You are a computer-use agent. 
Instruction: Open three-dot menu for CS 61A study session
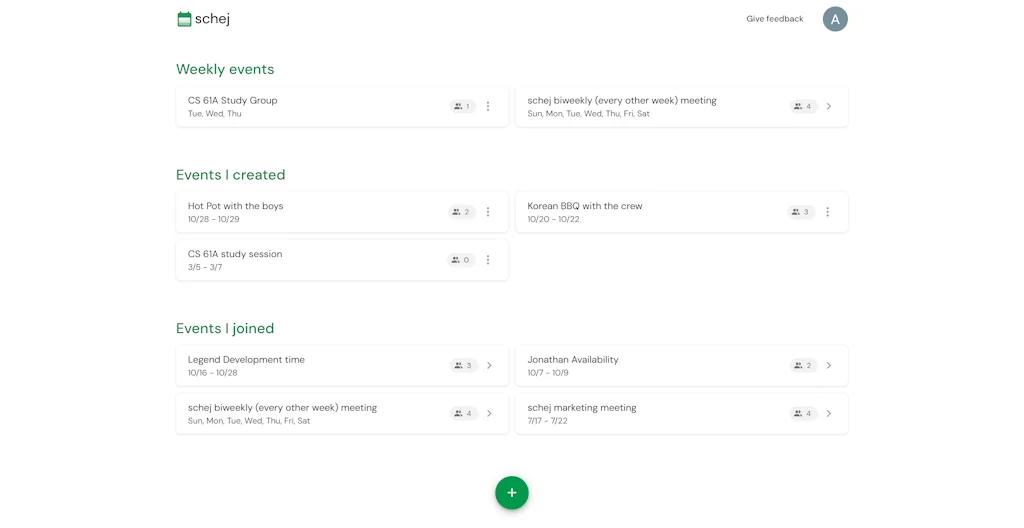[488, 260]
